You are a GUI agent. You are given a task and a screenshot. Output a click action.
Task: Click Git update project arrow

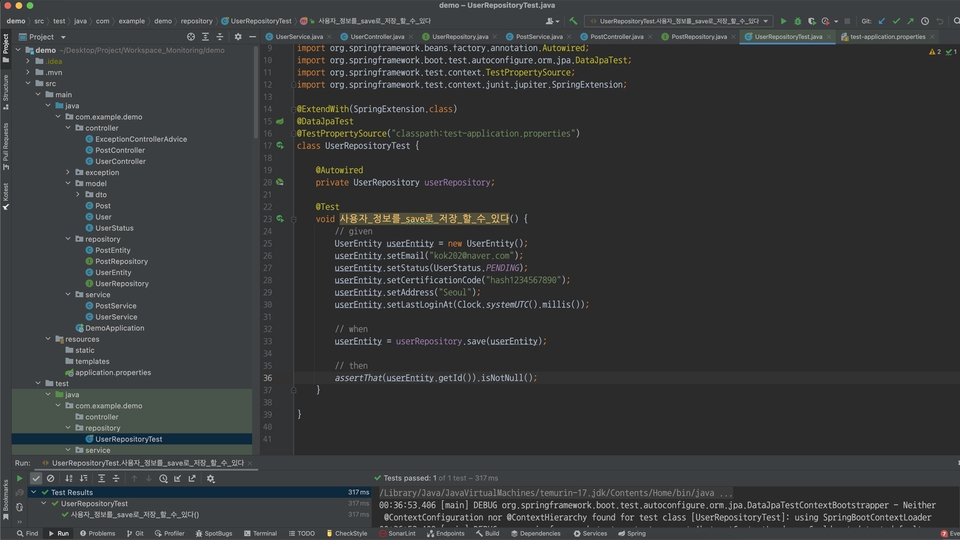click(x=882, y=21)
